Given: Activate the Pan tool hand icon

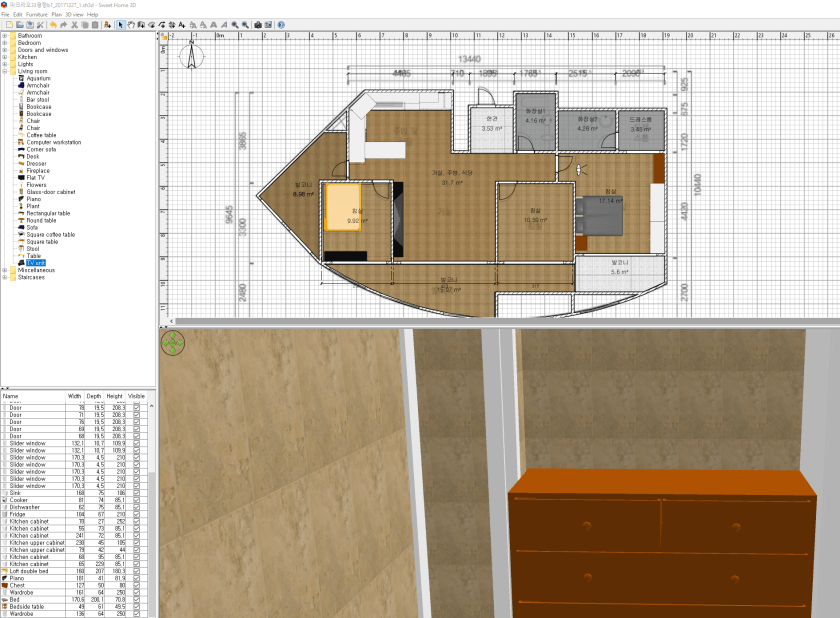Looking at the screenshot, I should click(131, 25).
